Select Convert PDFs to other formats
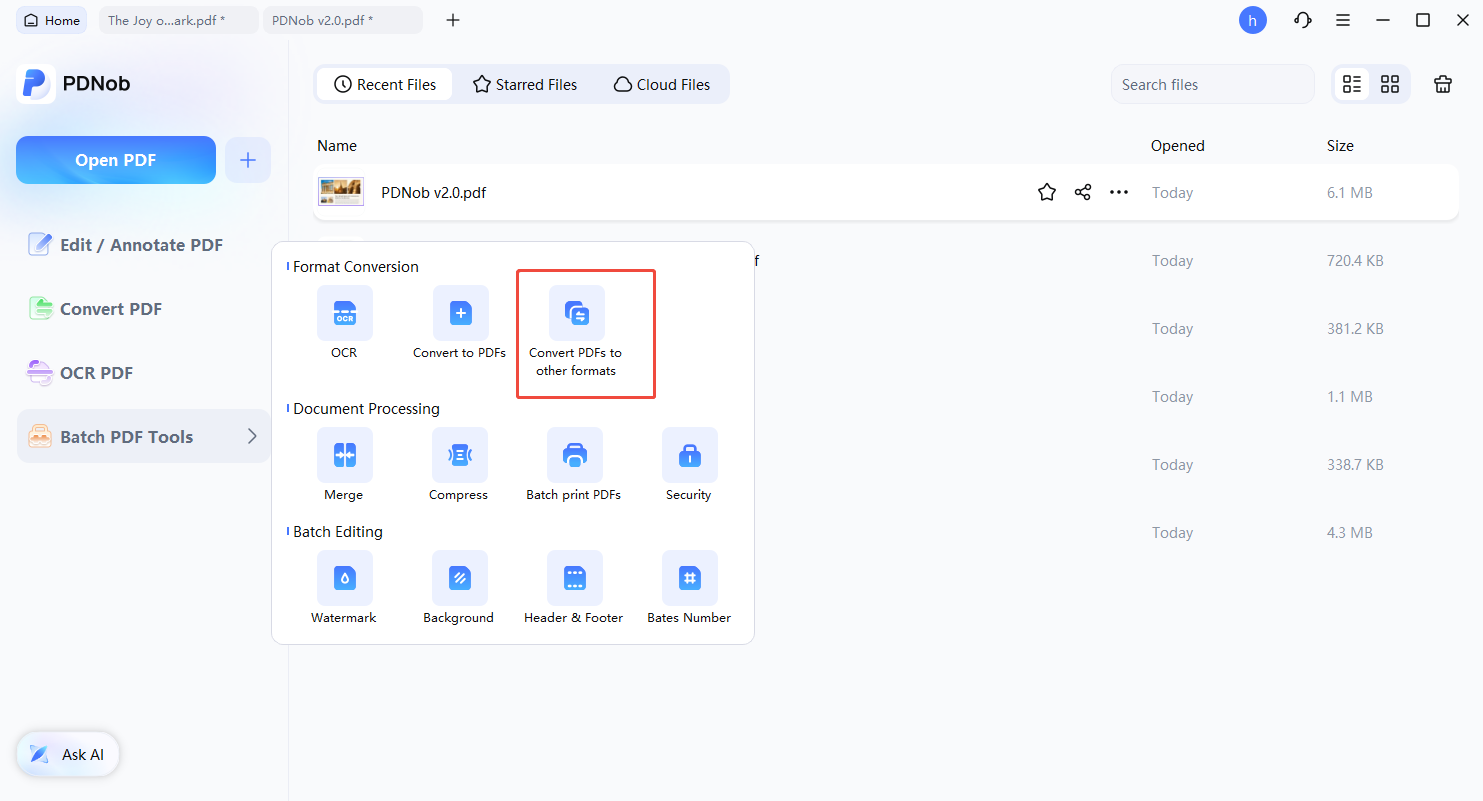Viewport: 1483px width, 801px height. pyautogui.click(x=576, y=313)
